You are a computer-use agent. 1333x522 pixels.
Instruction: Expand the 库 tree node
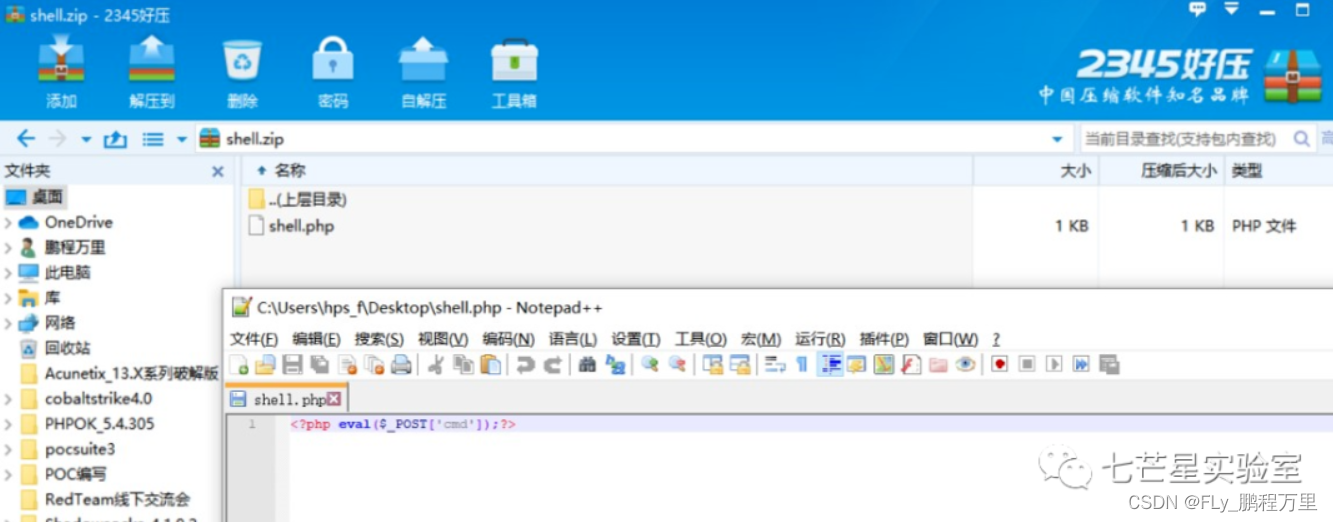click(x=8, y=298)
